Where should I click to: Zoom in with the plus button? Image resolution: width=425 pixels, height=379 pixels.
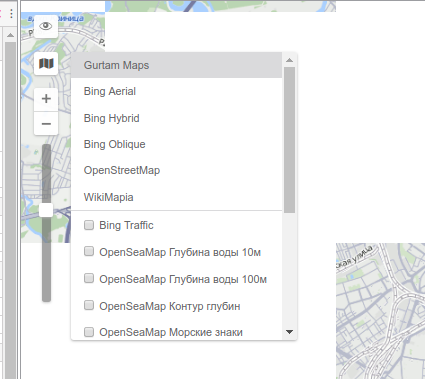[46, 99]
